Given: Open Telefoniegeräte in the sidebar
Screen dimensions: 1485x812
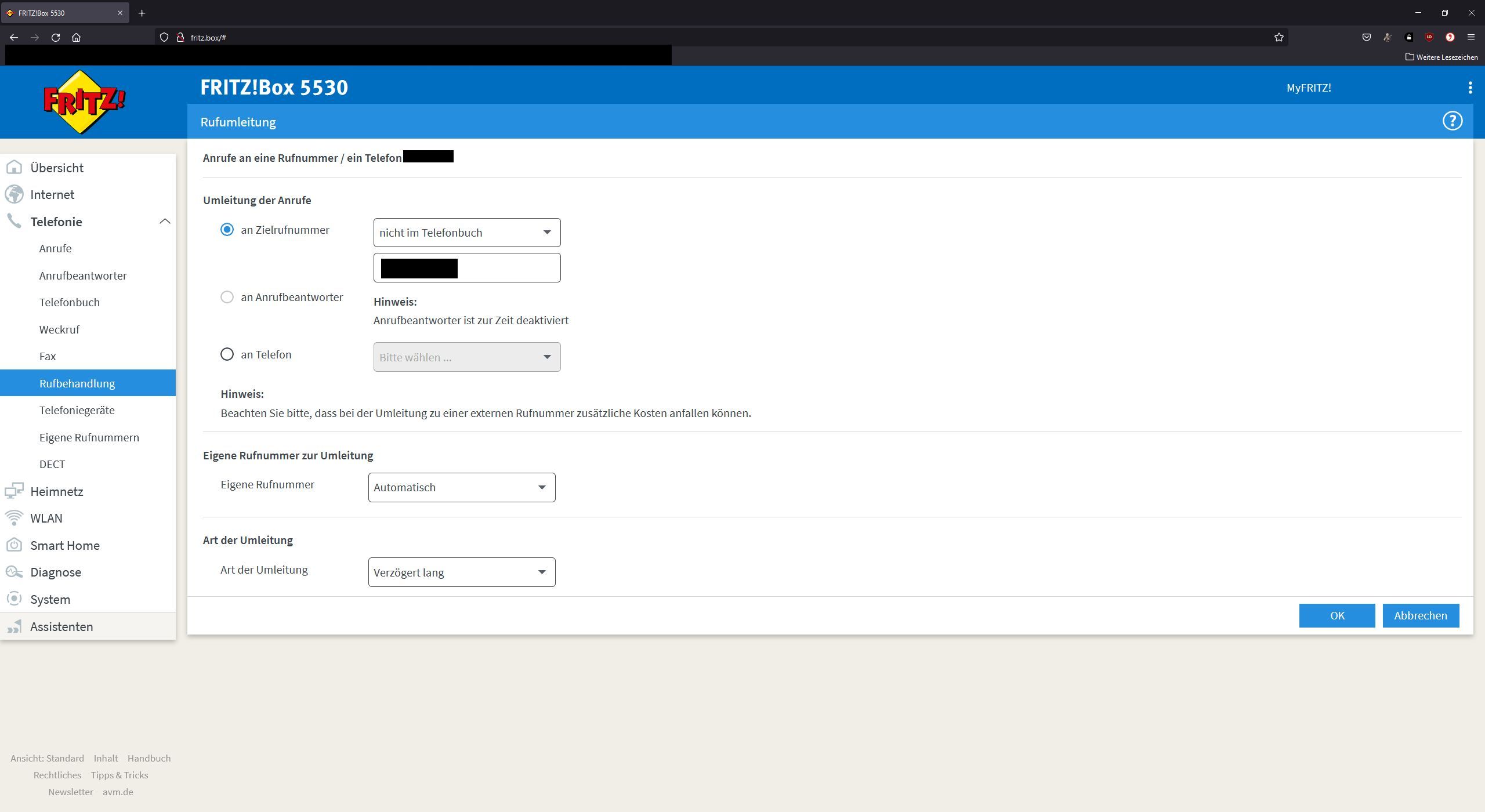Looking at the screenshot, I should tap(77, 410).
